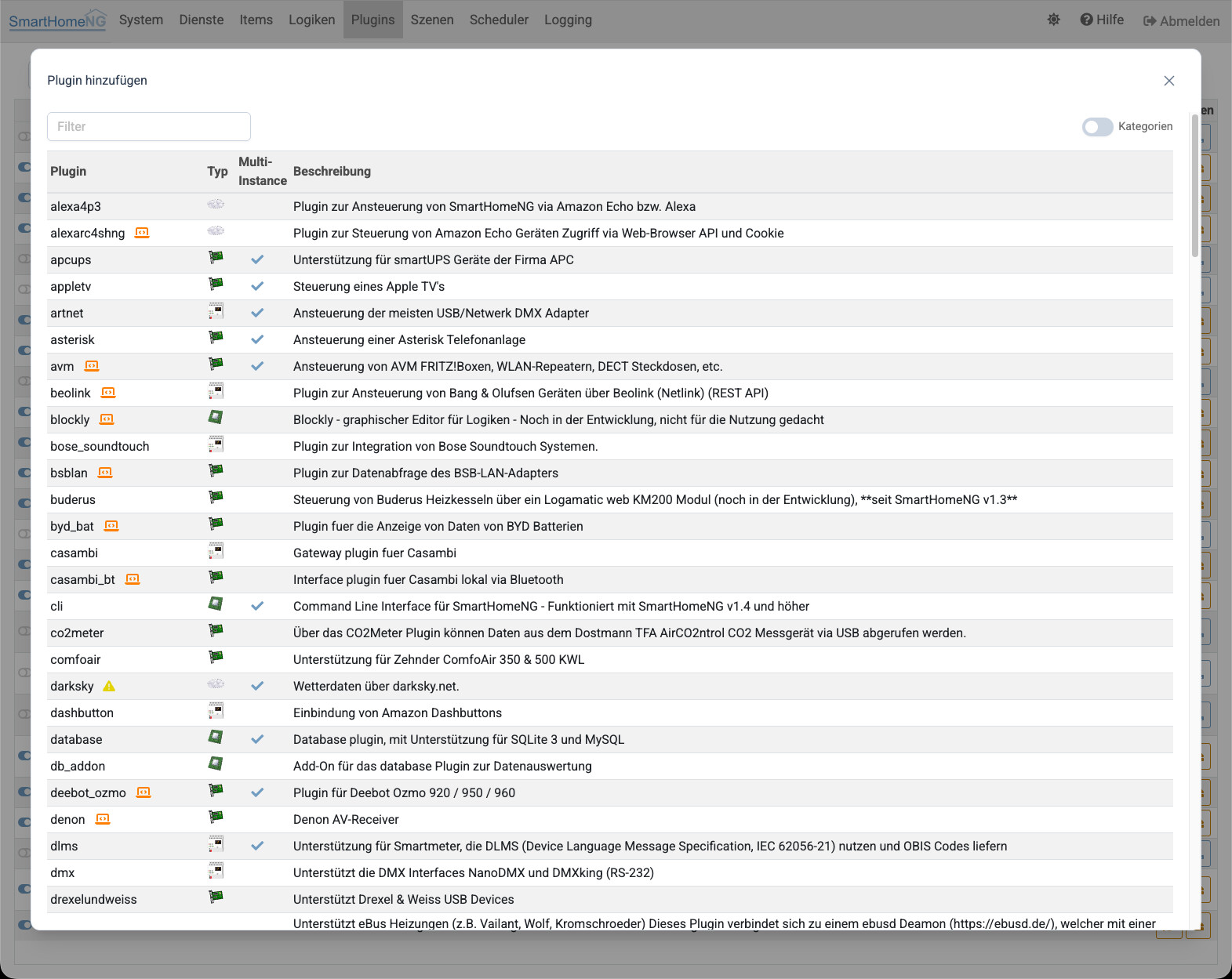Click the apcups interface type icon
The width and height of the screenshot is (1232, 979).
(x=216, y=257)
